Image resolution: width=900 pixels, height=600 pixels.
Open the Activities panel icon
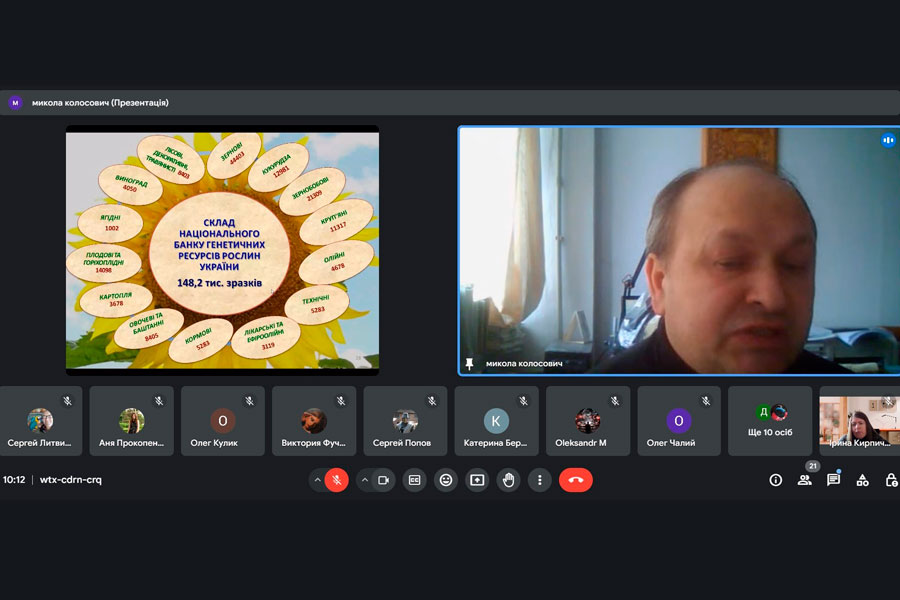coord(862,480)
